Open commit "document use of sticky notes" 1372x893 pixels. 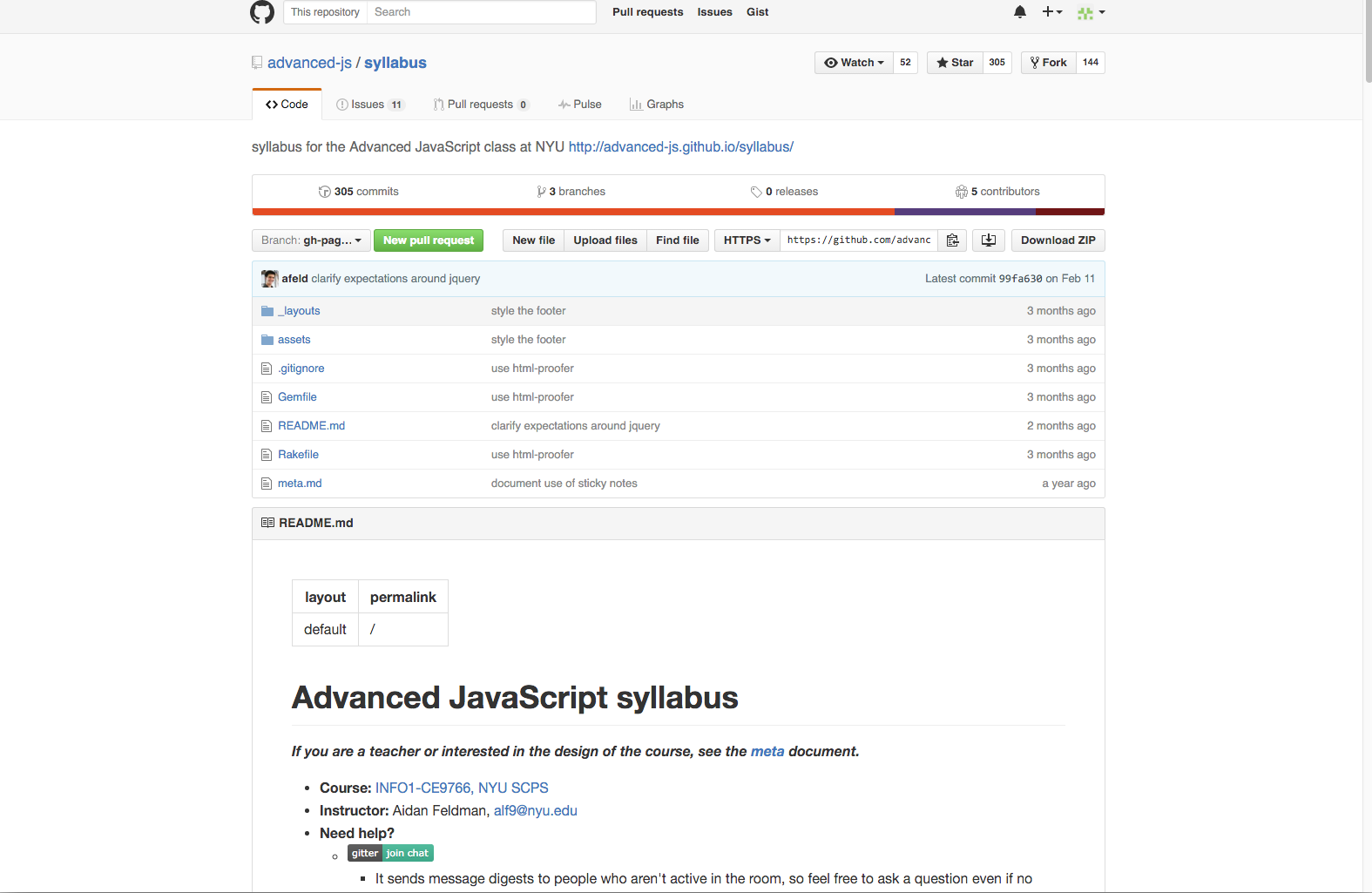(564, 484)
